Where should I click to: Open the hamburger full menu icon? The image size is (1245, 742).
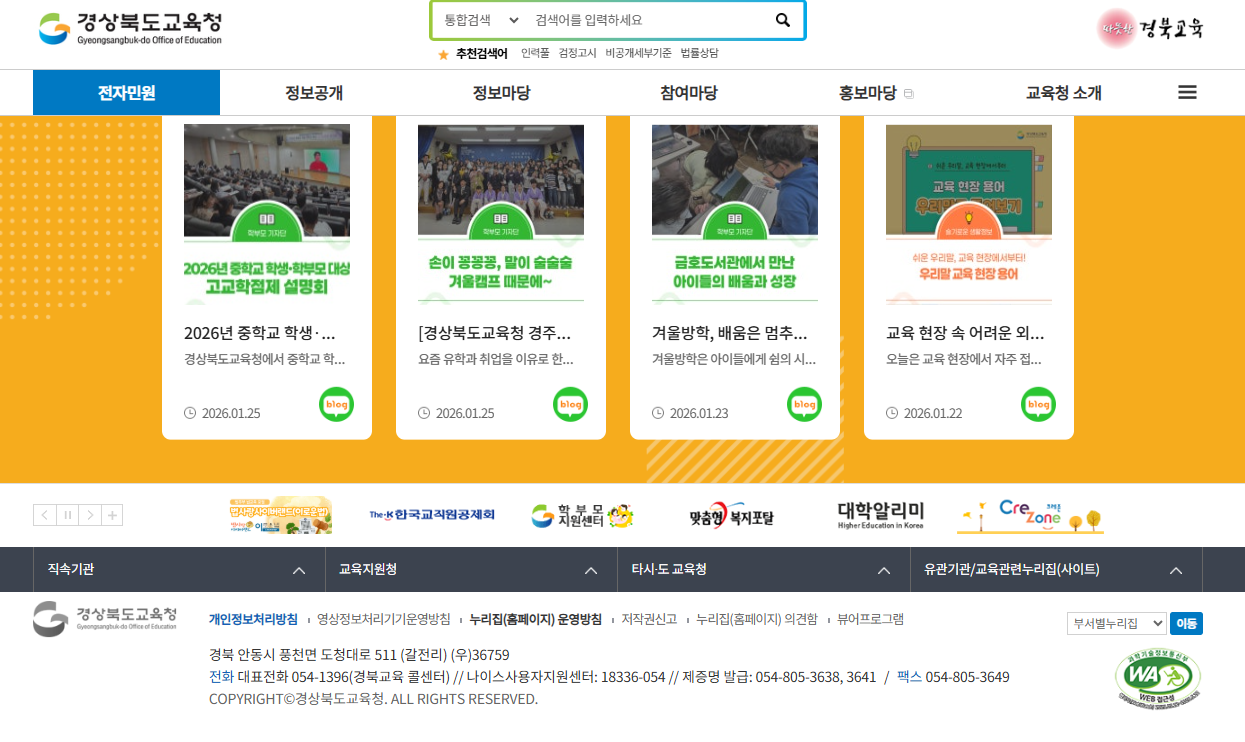coord(1187,92)
